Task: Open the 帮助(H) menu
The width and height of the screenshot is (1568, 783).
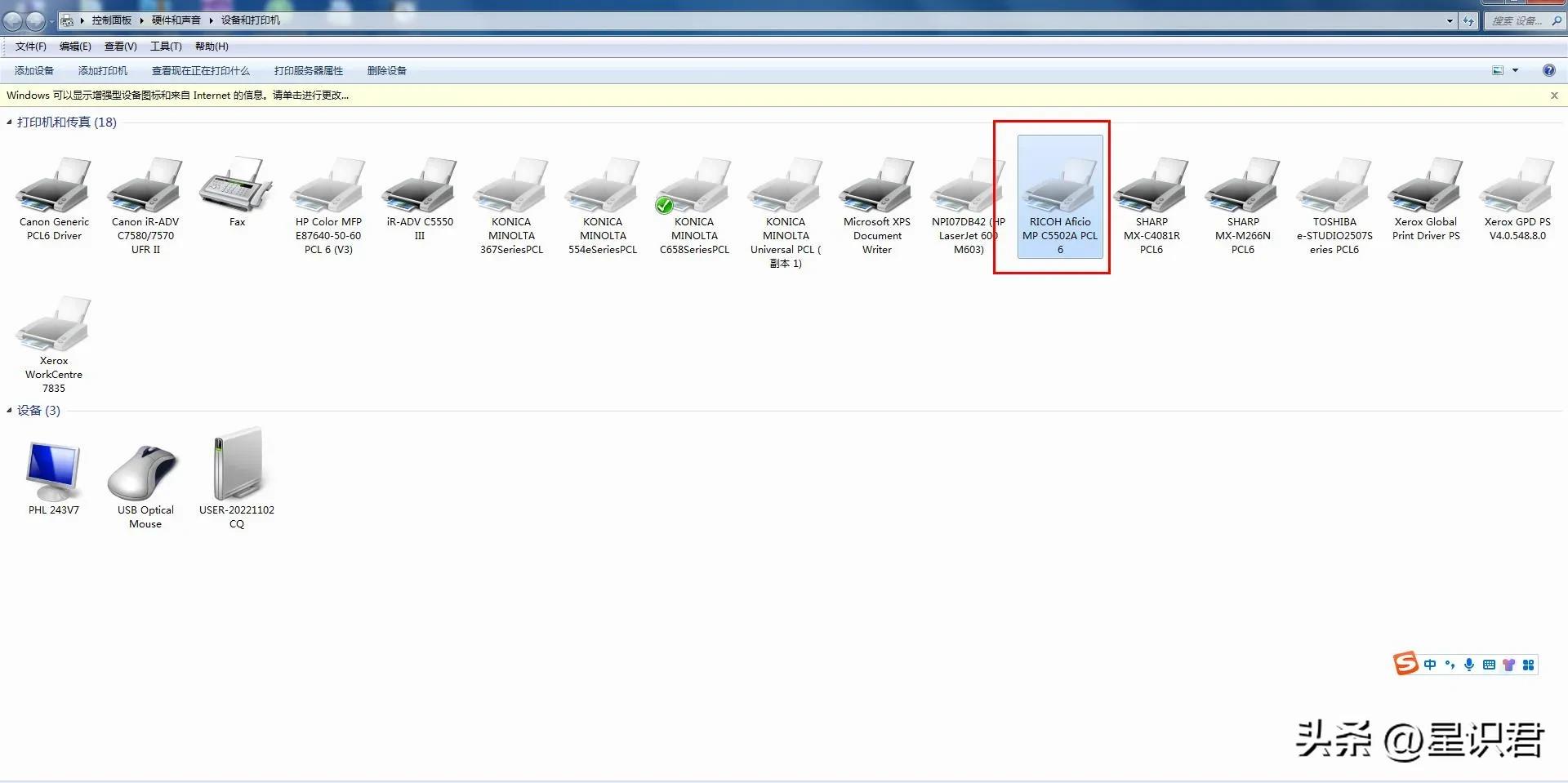Action: tap(212, 47)
